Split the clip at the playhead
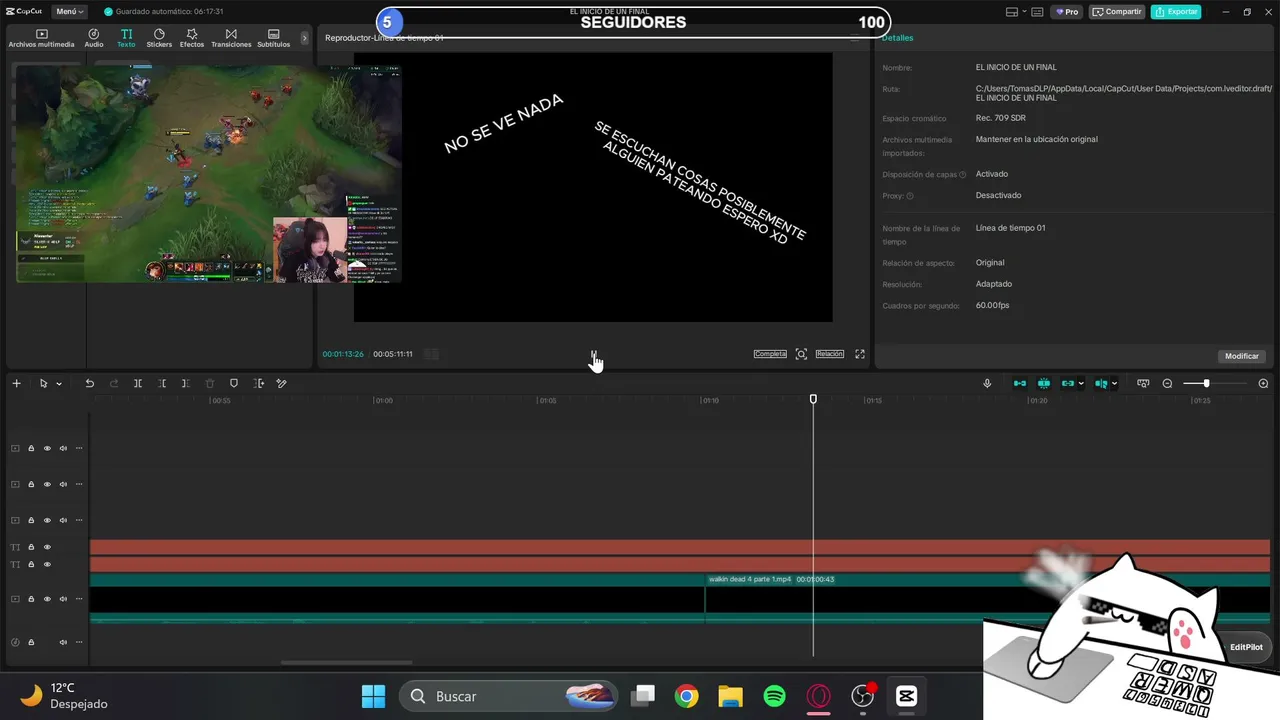This screenshot has height=720, width=1280. point(138,383)
